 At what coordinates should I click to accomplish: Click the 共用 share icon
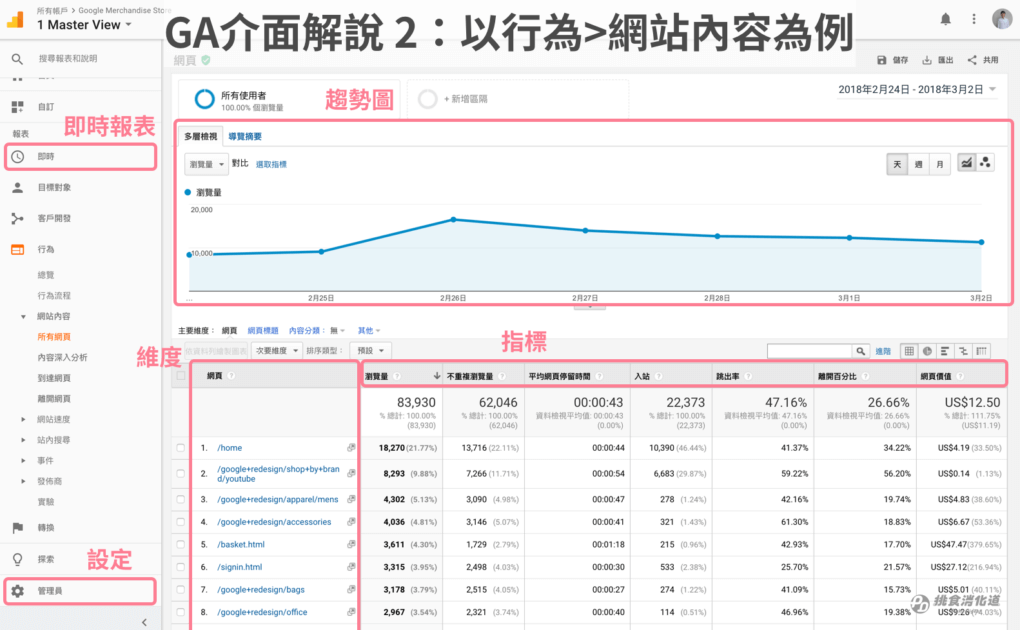click(x=972, y=60)
